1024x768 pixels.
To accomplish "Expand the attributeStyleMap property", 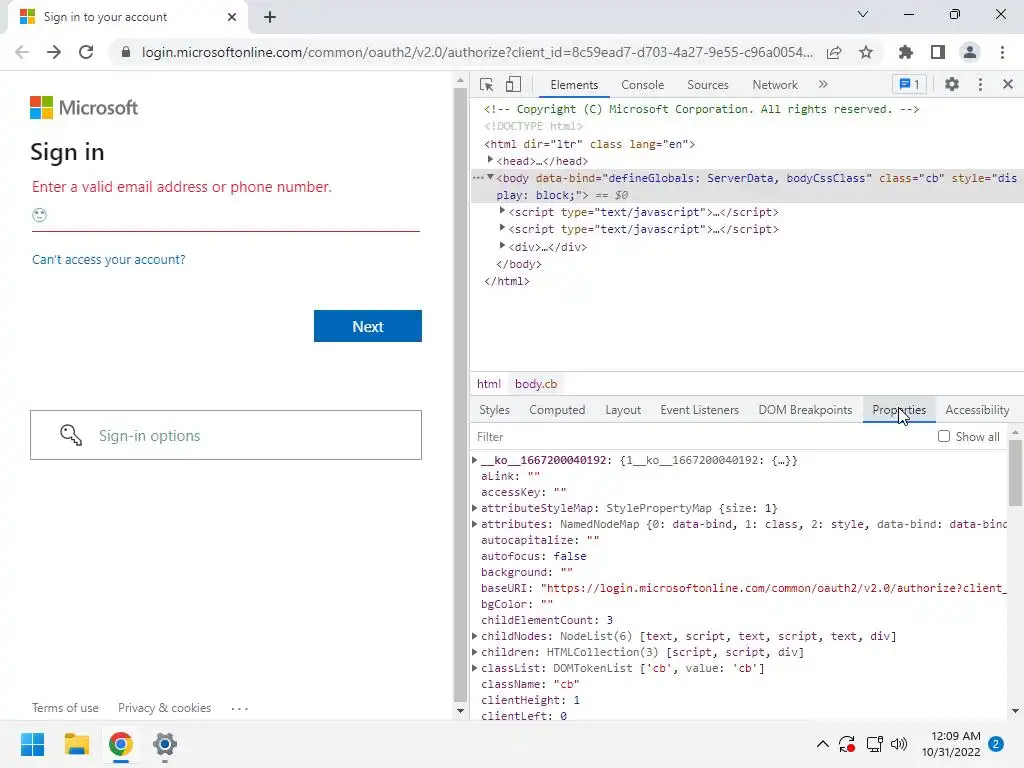I will (475, 507).
